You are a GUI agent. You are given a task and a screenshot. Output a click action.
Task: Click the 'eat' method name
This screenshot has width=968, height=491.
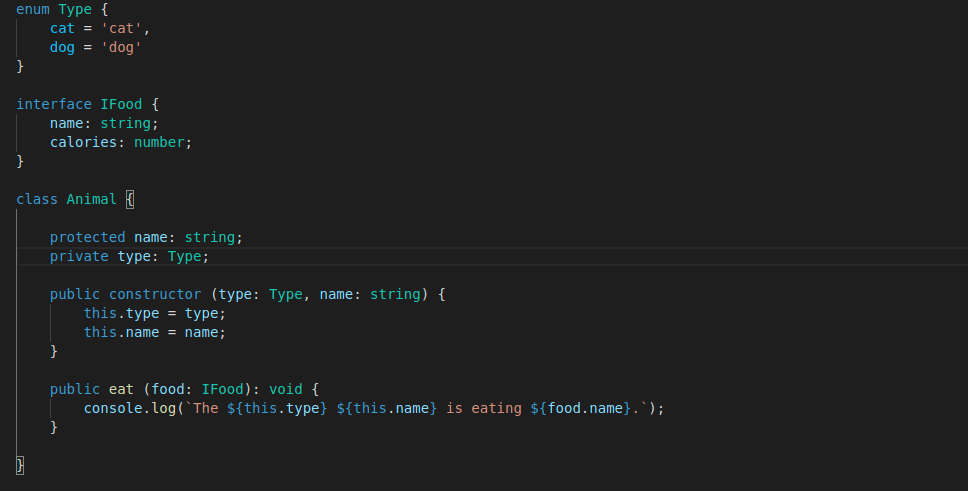[x=121, y=389]
